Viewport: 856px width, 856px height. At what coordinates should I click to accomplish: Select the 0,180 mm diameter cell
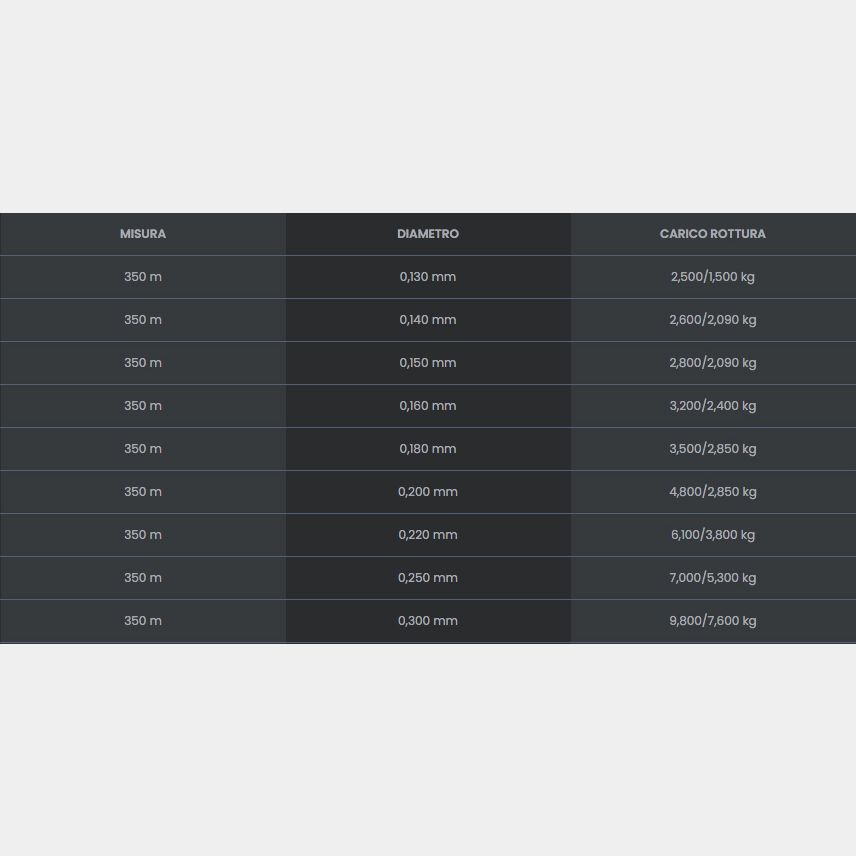[x=428, y=449]
